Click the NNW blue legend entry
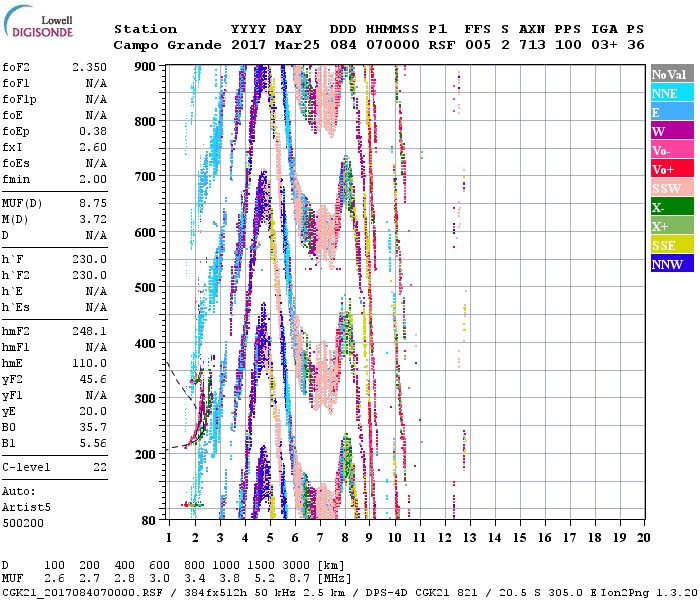The image size is (700, 600). 669,264
